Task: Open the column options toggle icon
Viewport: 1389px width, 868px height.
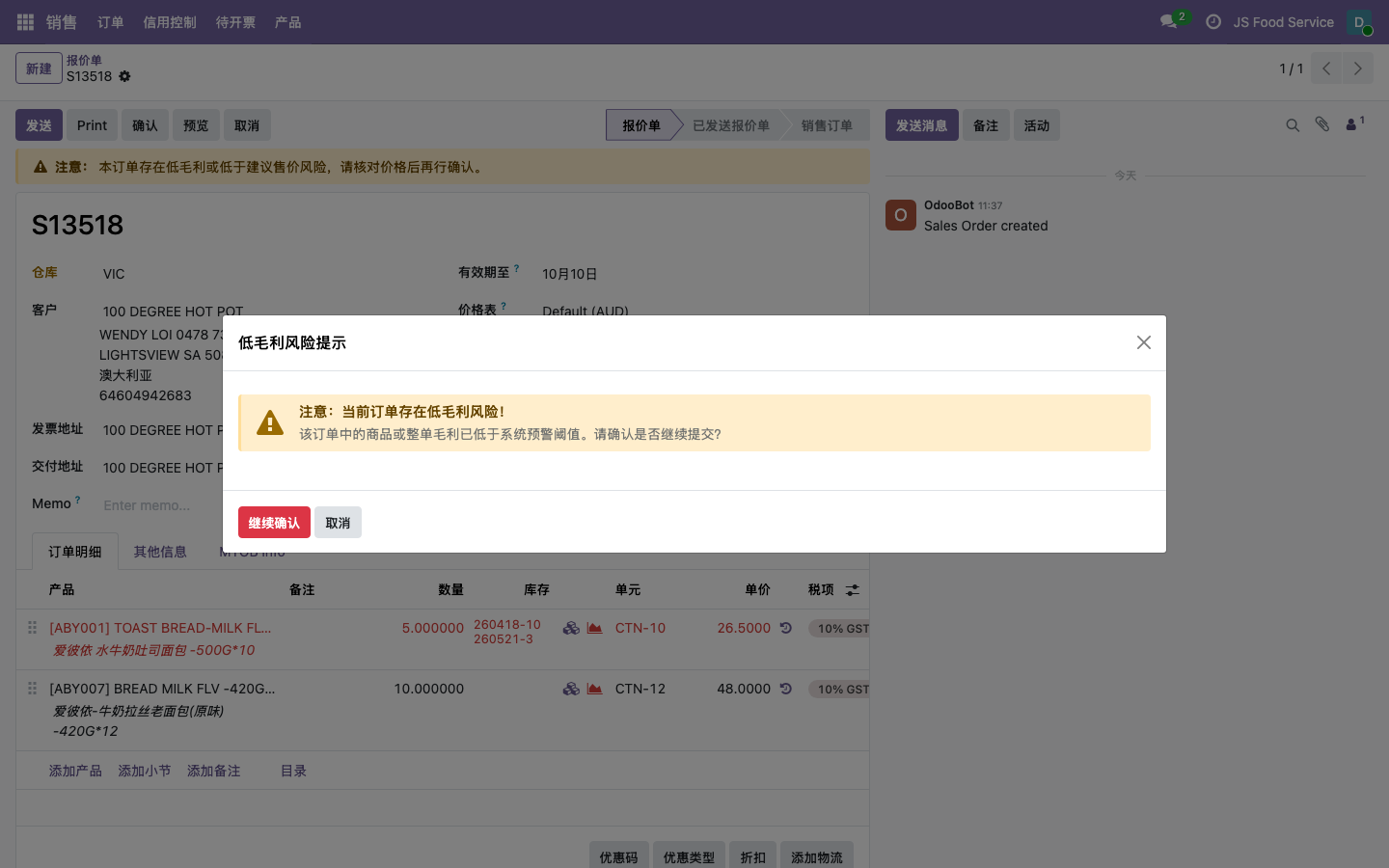Action: coord(853,589)
